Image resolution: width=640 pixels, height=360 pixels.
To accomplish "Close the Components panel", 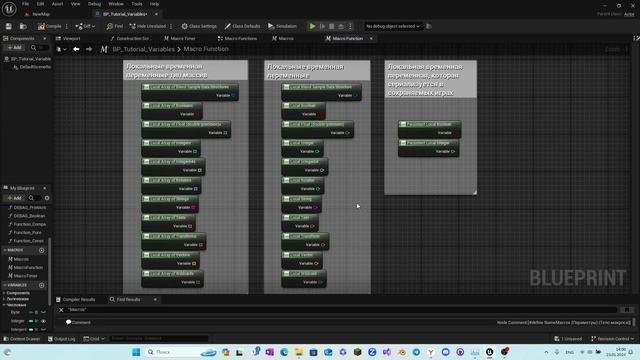I will pos(44,38).
